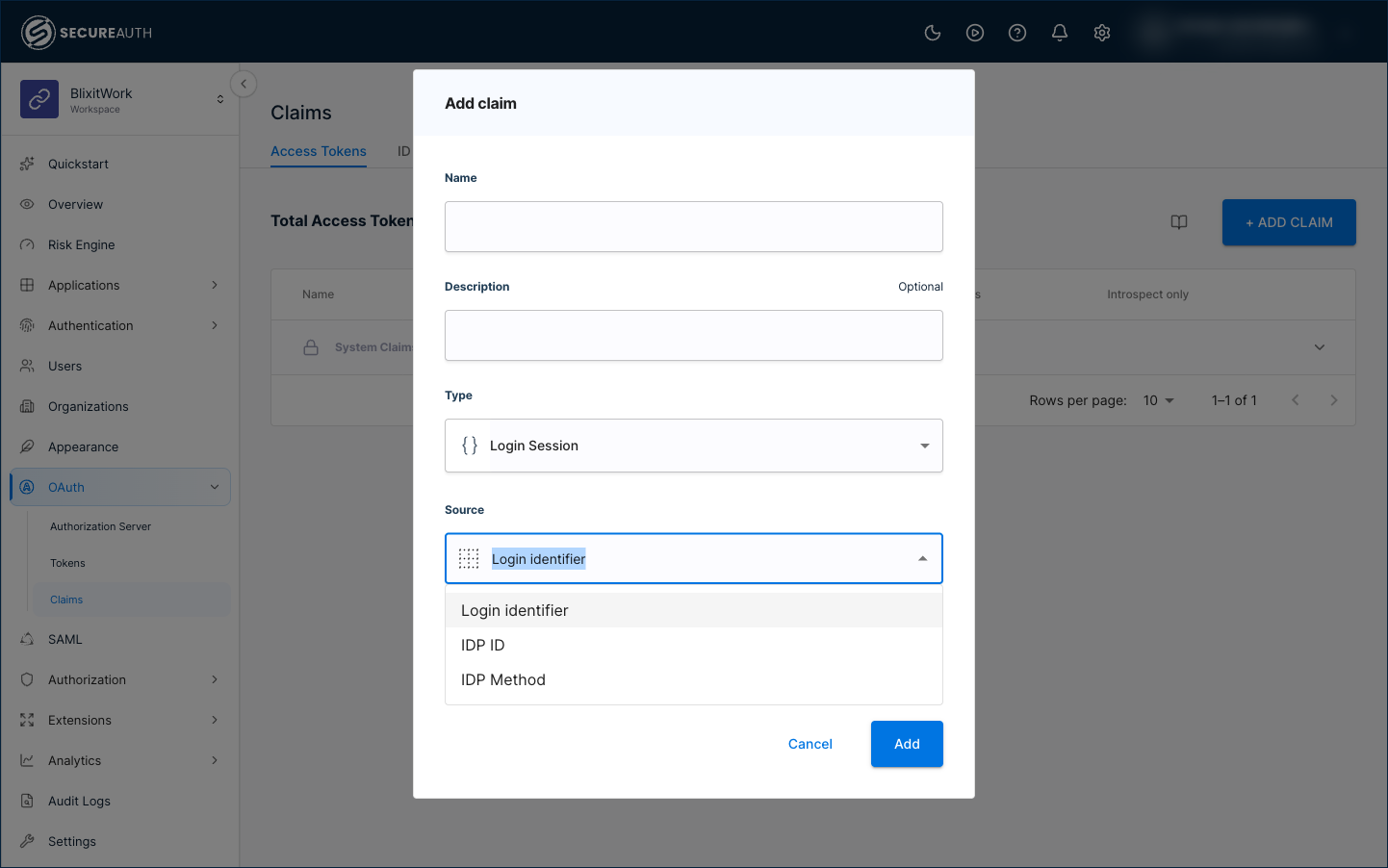Screen dimensions: 1388x868
Task: Expand the Authorization submenu chevron
Action: coord(215,679)
